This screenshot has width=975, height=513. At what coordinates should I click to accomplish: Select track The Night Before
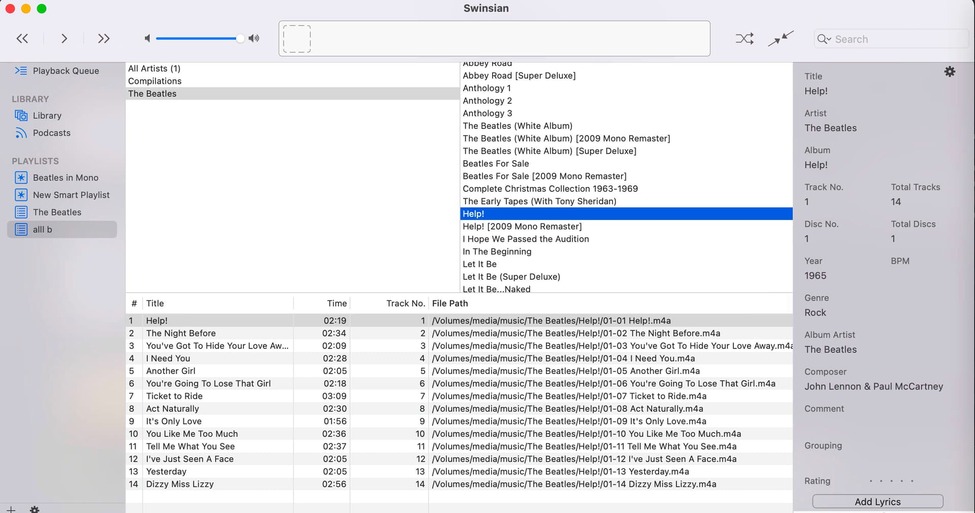tap(459, 333)
